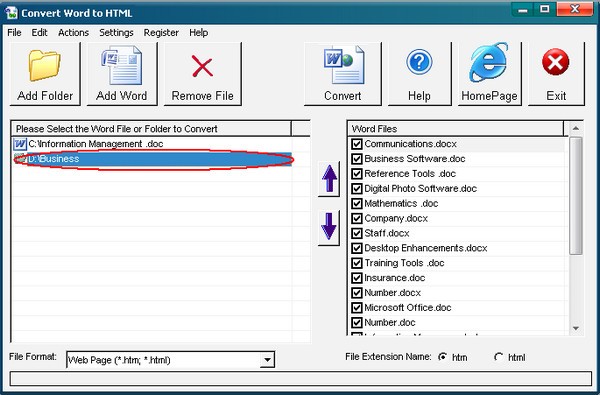Move file up with the purple up arrow
600x395 pixels.
(329, 179)
